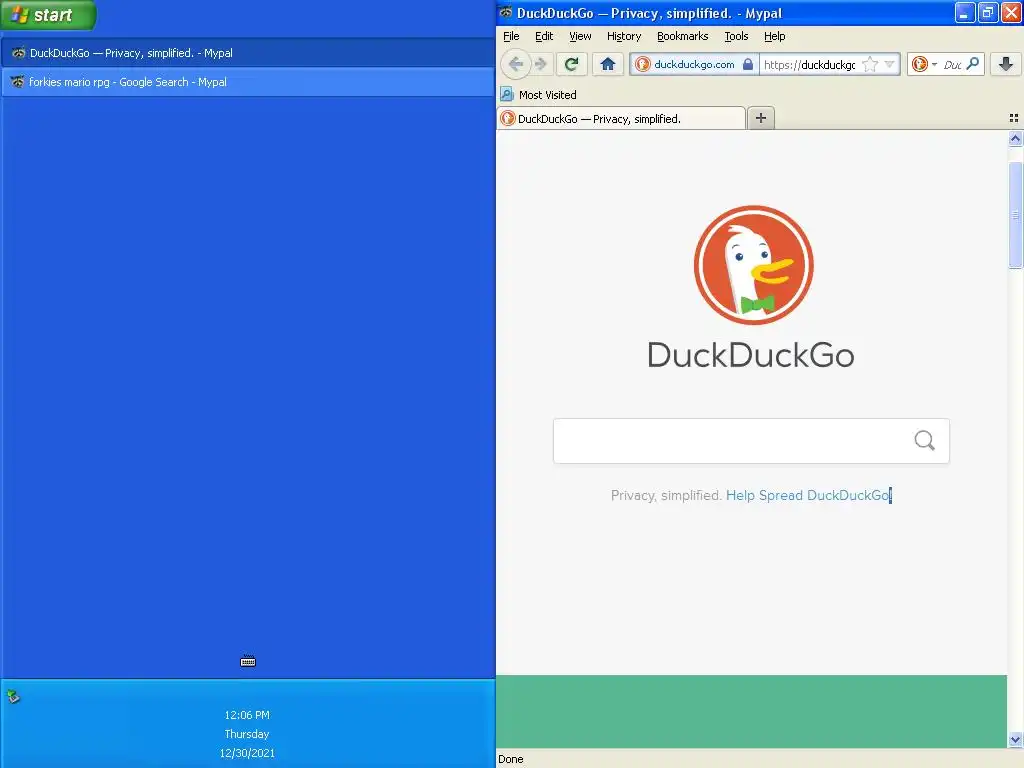Click the Done status bar text

point(511,759)
